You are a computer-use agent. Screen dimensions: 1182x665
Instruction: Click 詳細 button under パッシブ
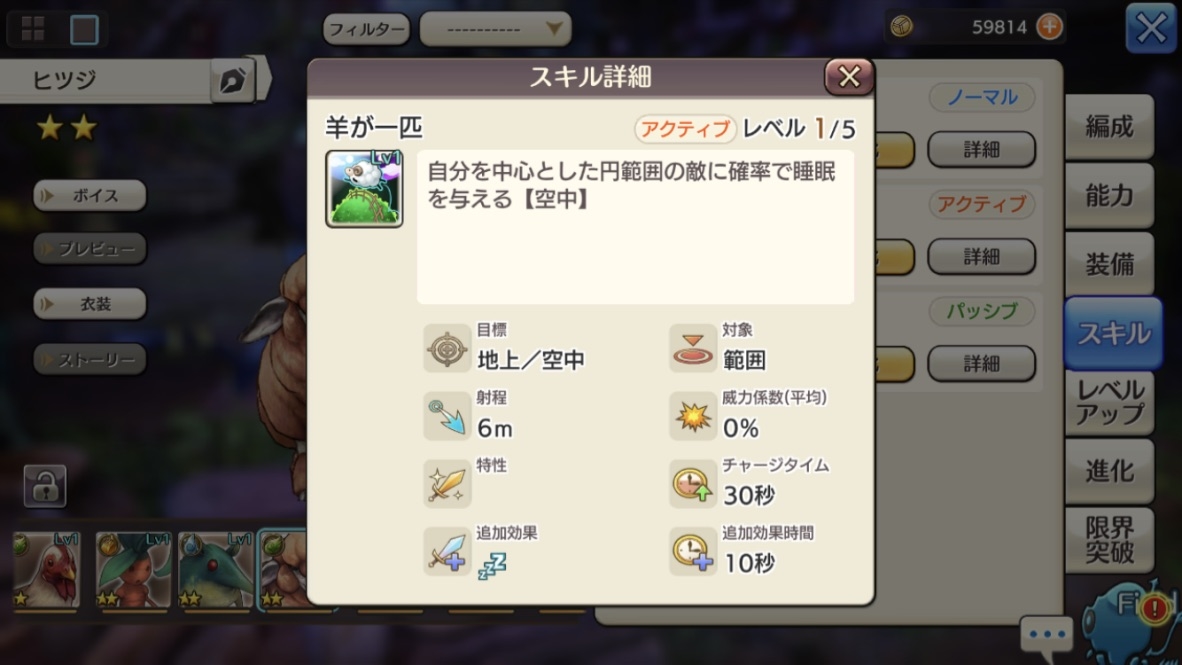(x=981, y=363)
